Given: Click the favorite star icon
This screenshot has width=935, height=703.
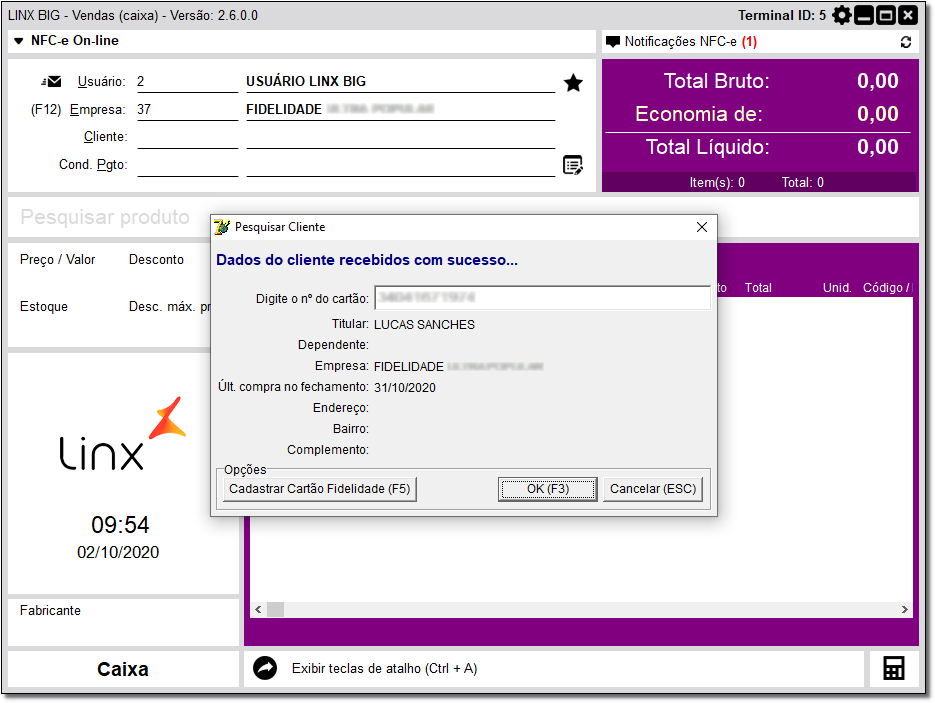Looking at the screenshot, I should [573, 83].
